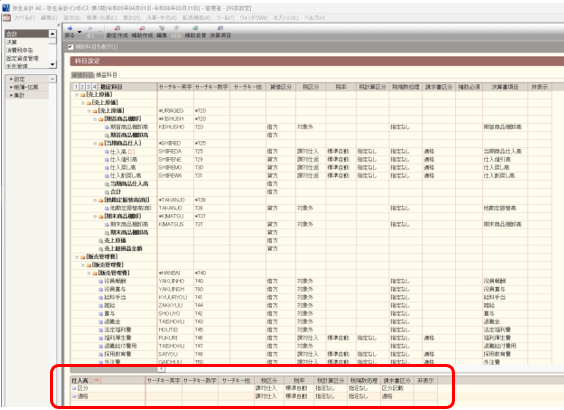Click the サーチキー英字 column header
564x410 pixels.
[175, 87]
